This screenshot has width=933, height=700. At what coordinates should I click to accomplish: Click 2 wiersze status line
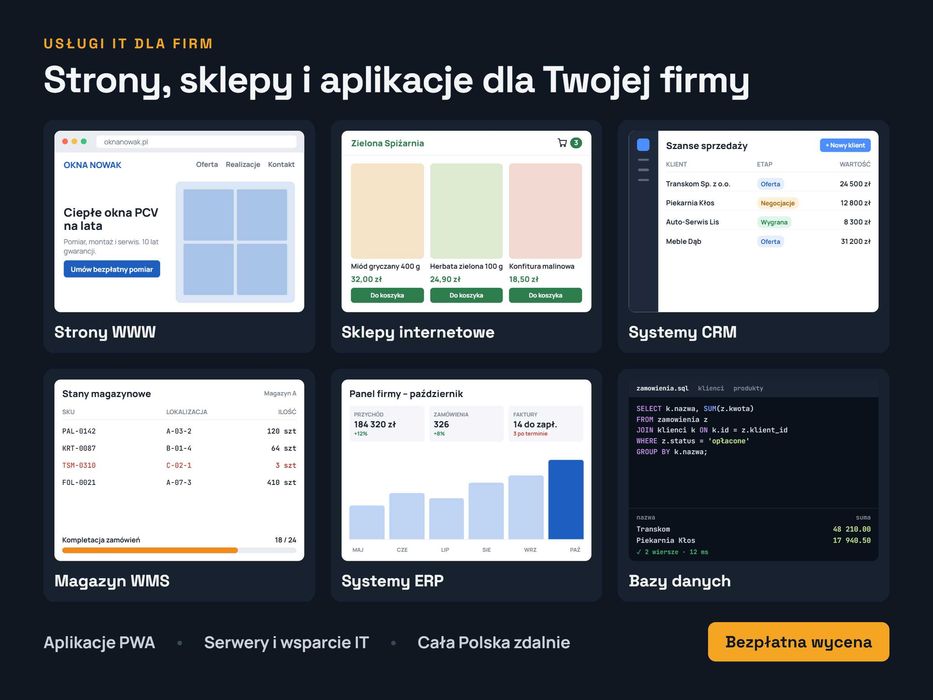(x=672, y=552)
